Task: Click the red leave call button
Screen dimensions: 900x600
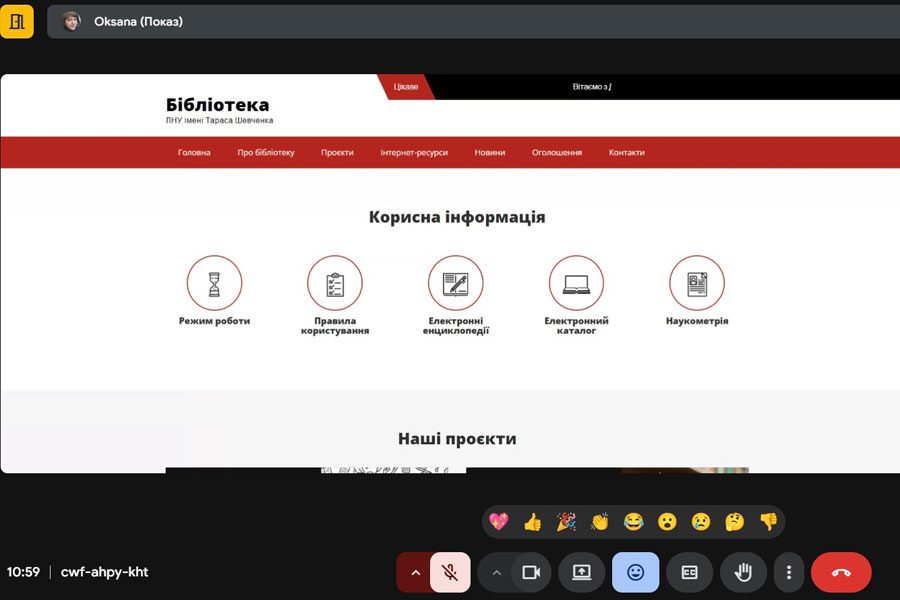Action: (x=841, y=573)
